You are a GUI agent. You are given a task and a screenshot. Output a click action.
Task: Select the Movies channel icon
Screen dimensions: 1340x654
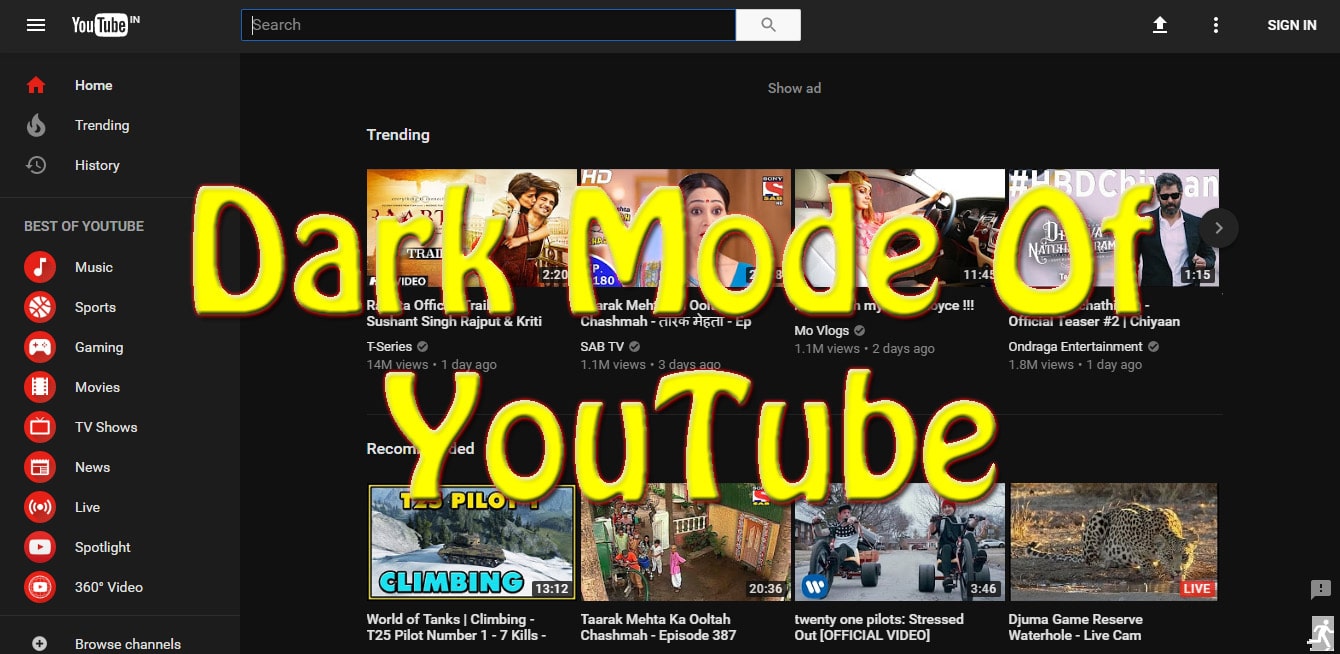click(40, 387)
